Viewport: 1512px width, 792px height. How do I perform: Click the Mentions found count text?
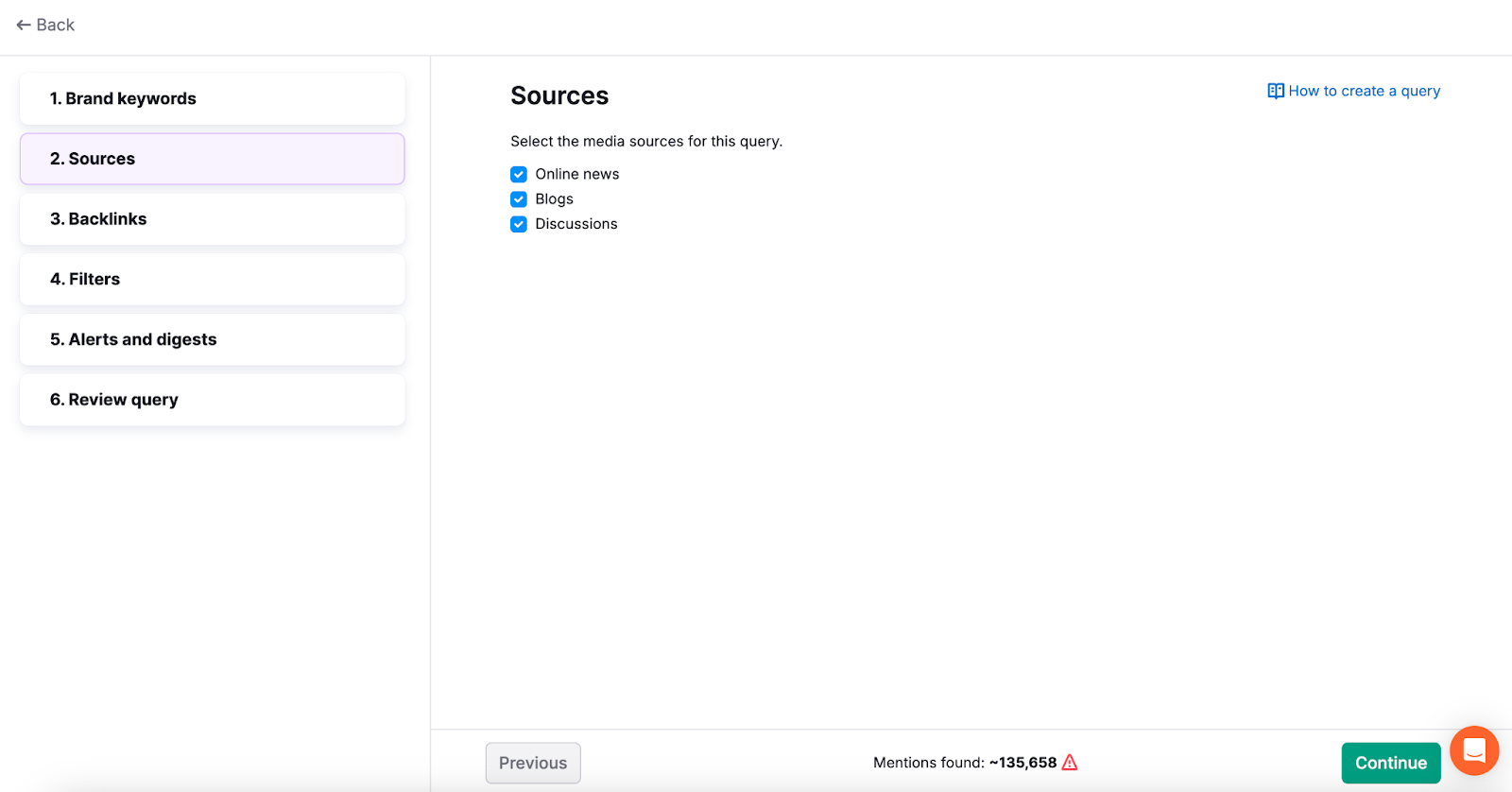(964, 763)
